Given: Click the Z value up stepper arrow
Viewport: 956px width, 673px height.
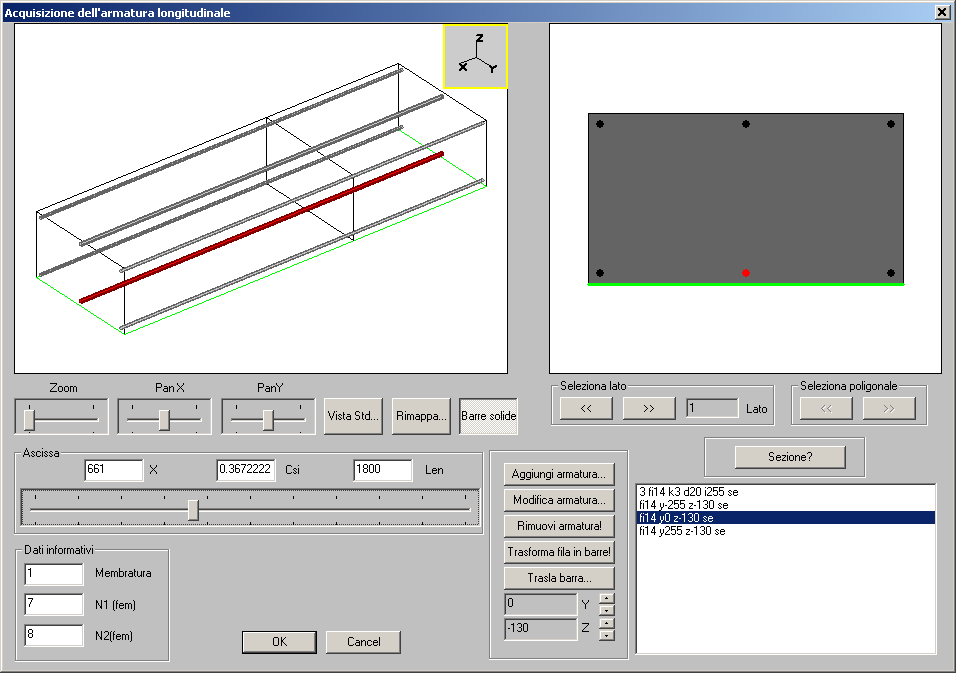Looking at the screenshot, I should click(x=607, y=624).
